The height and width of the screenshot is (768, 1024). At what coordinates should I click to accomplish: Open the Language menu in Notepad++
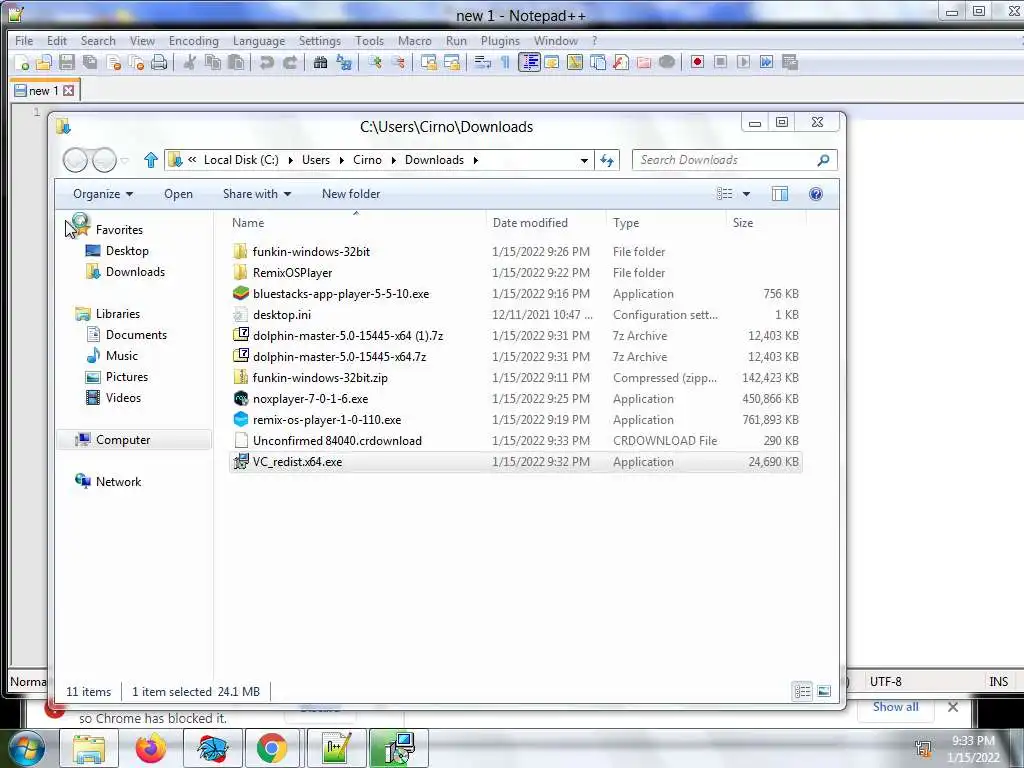coord(259,40)
